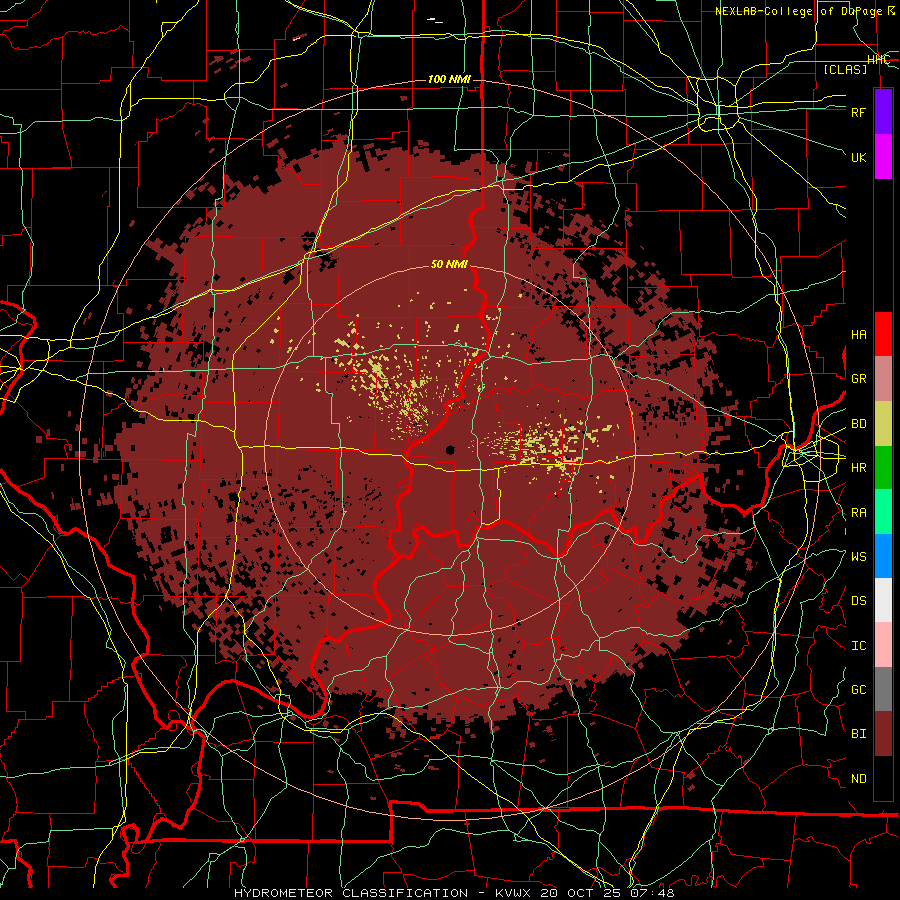Click the black radar site dot at center

[x=450, y=450]
